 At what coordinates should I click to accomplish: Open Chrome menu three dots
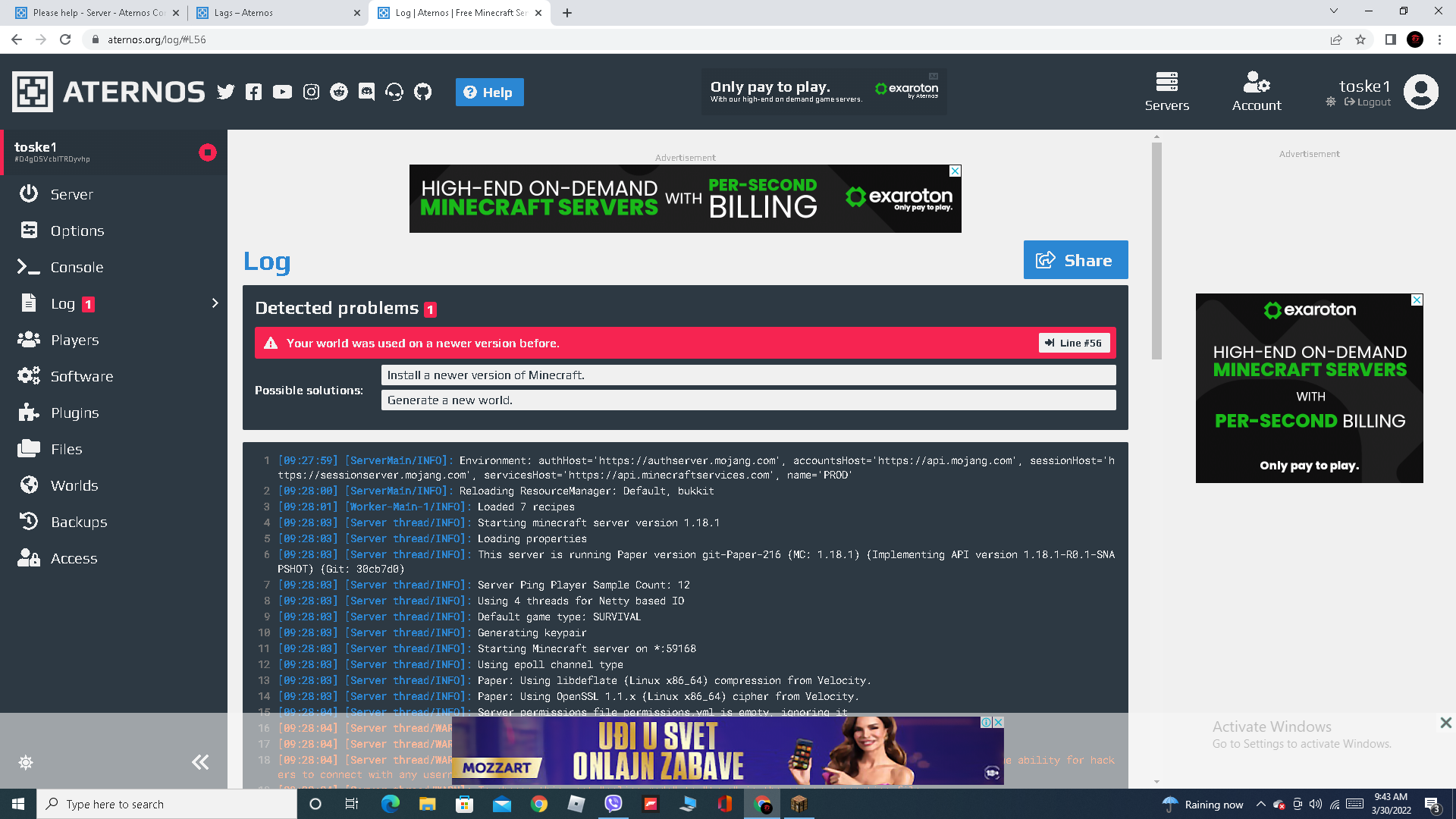coord(1439,39)
